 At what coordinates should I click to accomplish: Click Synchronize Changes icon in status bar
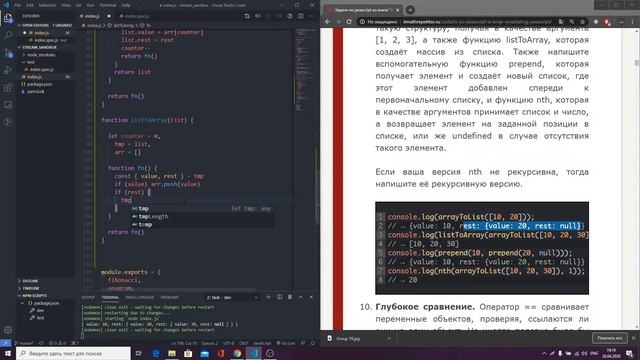click(41, 343)
